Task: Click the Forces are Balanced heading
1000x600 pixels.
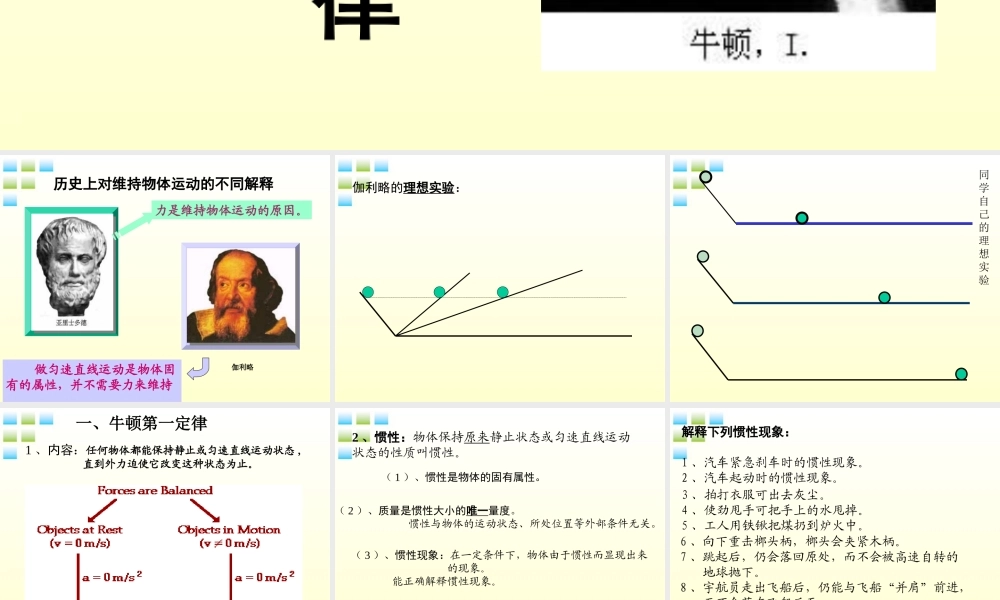Action: click(x=155, y=490)
